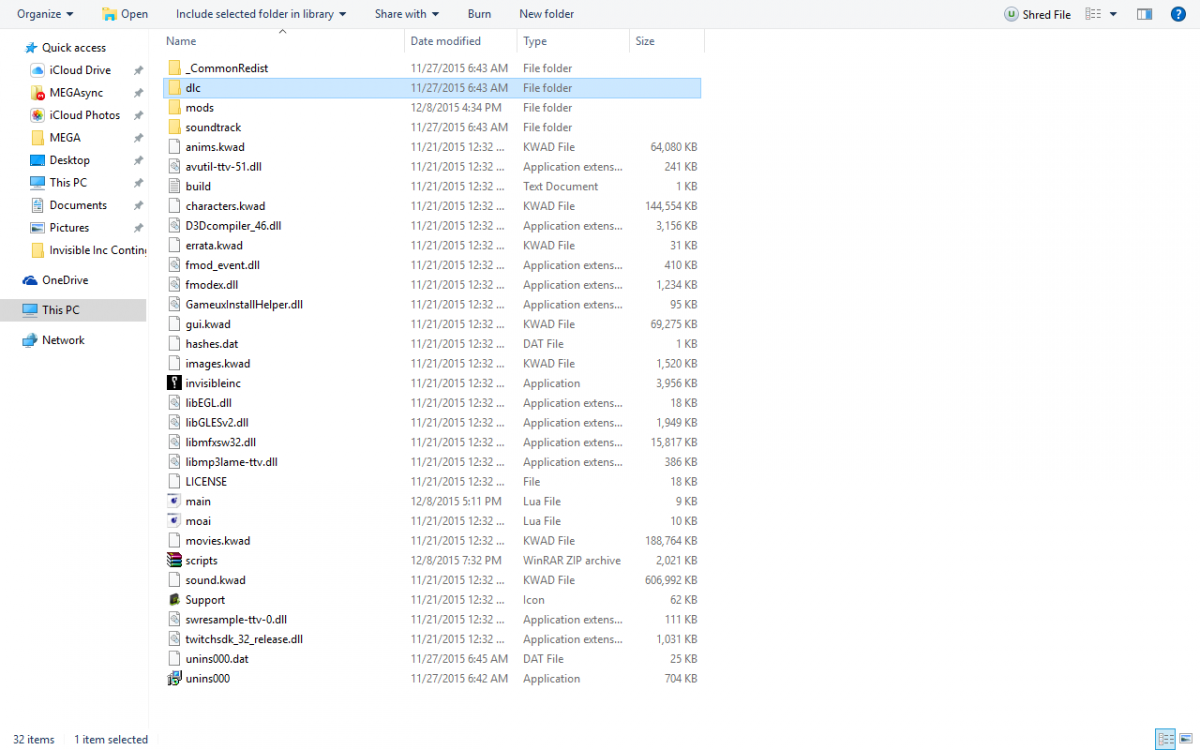The height and width of the screenshot is (750, 1200).
Task: Open the Organize dropdown menu
Action: 45,14
